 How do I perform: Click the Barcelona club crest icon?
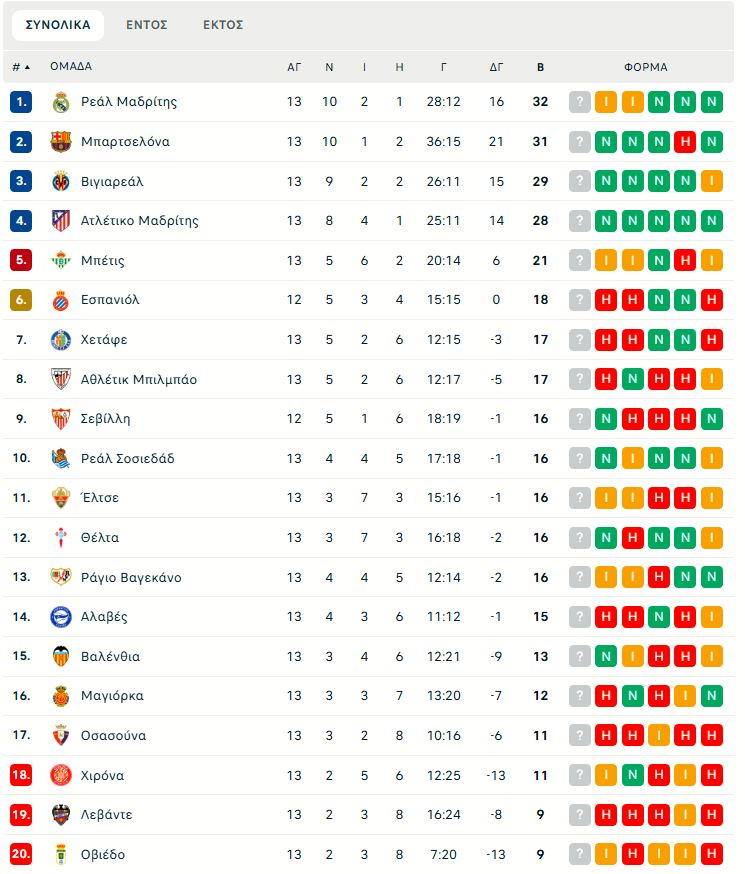tap(61, 142)
